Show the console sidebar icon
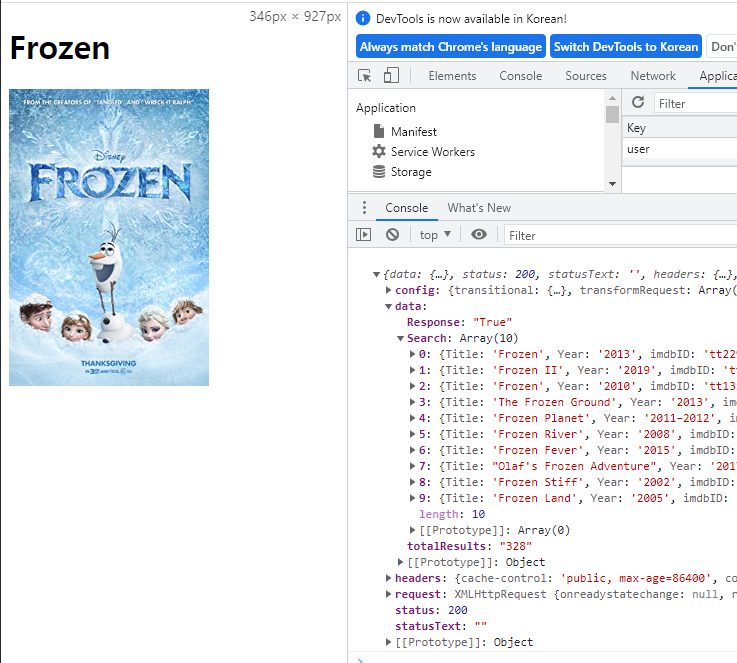Screen dimensions: 737x663 363,234
